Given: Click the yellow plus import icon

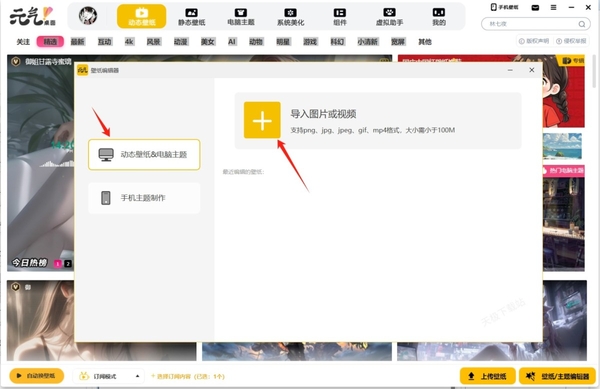Looking at the screenshot, I should coord(262,120).
